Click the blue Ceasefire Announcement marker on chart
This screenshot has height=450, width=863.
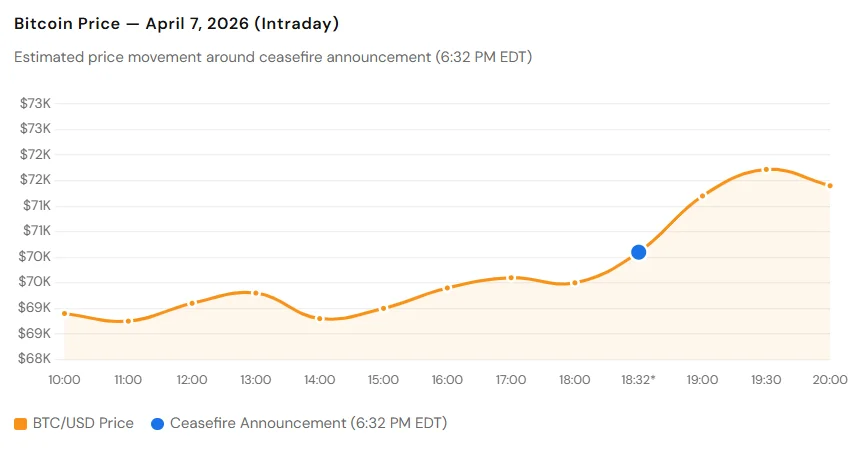[x=638, y=252]
